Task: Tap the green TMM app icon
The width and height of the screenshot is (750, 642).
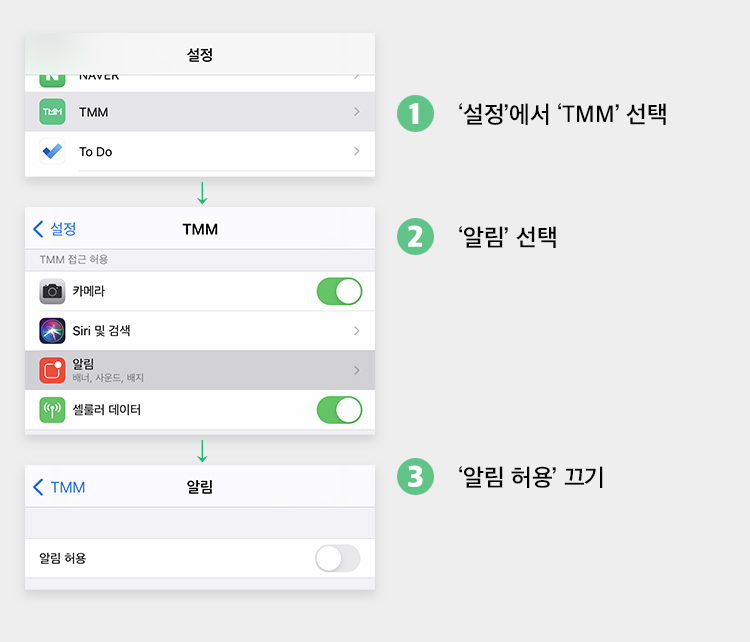Action: pos(52,111)
